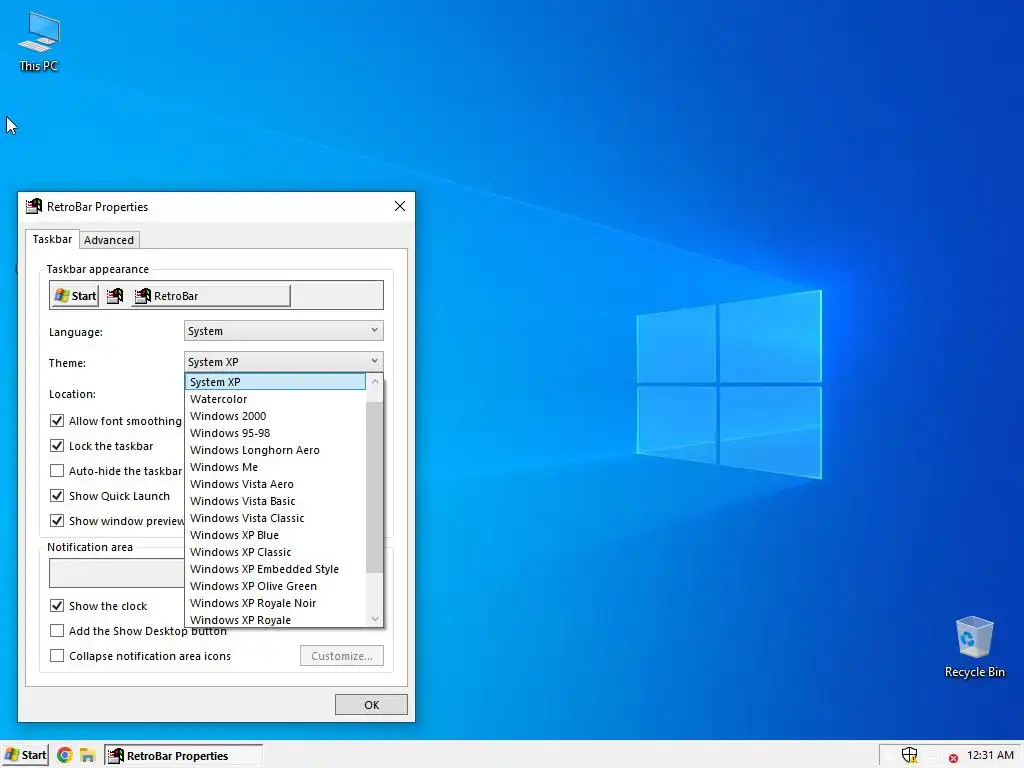Choose Windows Longhorn Aero theme
The height and width of the screenshot is (768, 1024).
tap(275, 450)
